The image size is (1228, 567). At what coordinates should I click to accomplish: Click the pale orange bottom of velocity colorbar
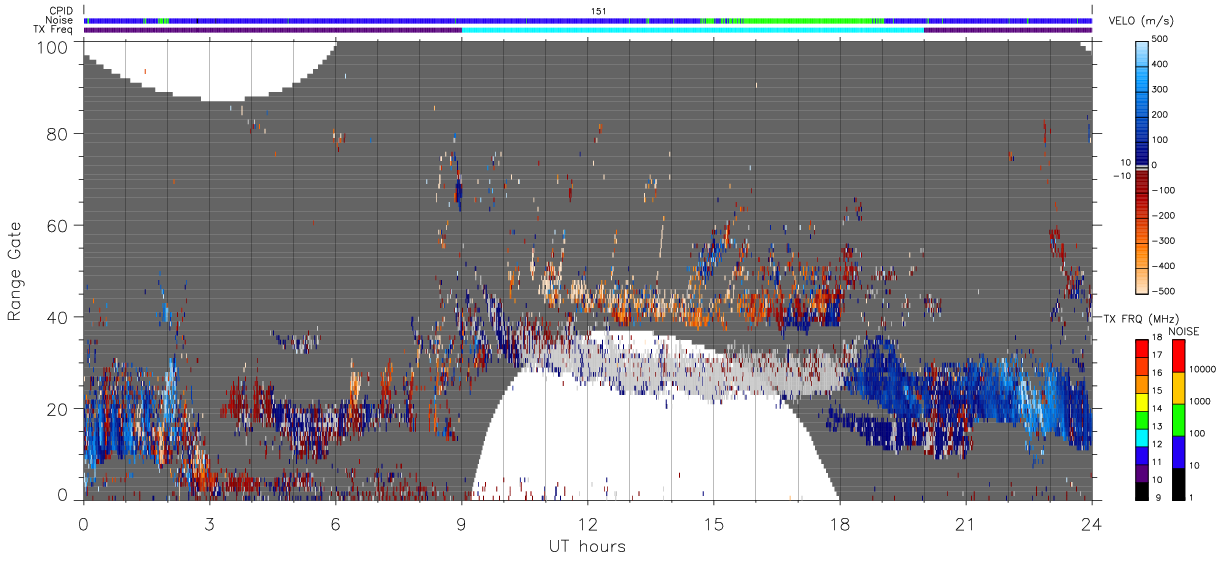pos(1141,283)
